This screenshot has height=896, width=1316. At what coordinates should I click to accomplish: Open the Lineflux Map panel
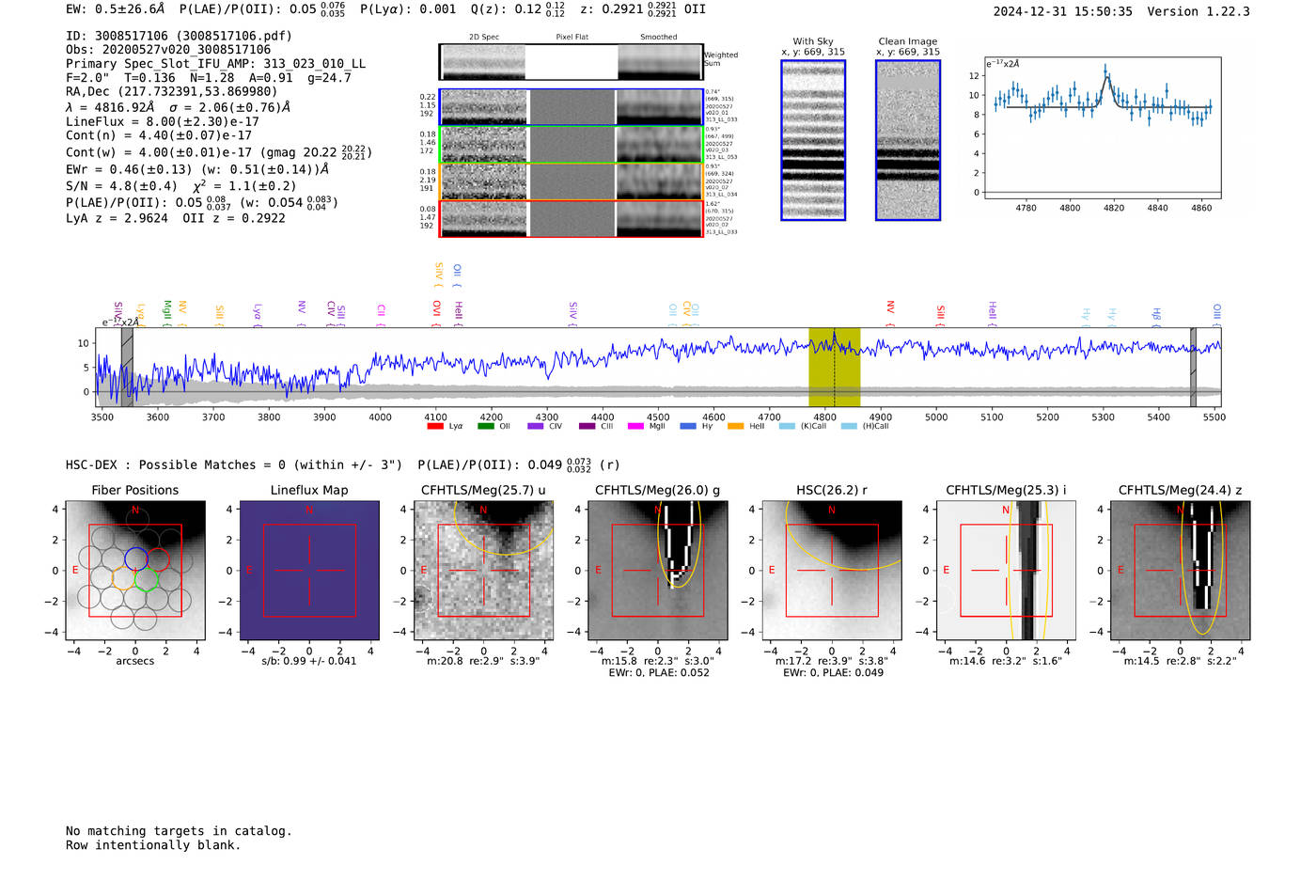coord(309,570)
